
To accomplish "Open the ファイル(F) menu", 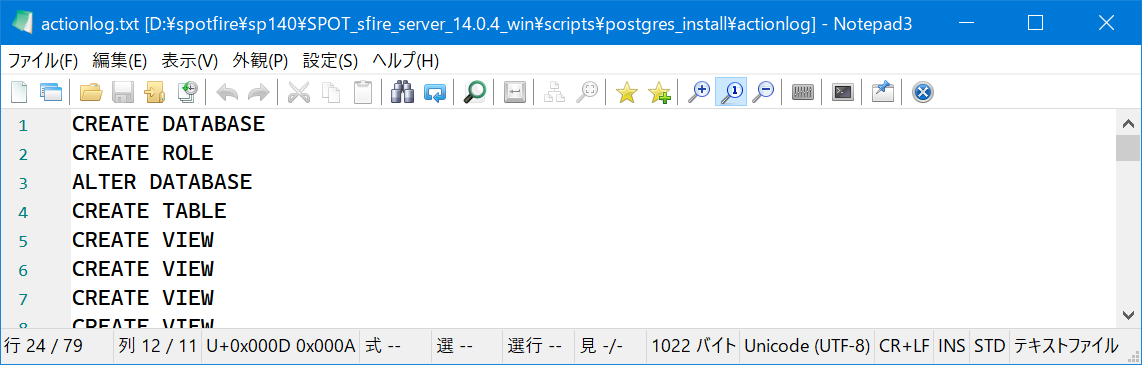I will (x=42, y=60).
